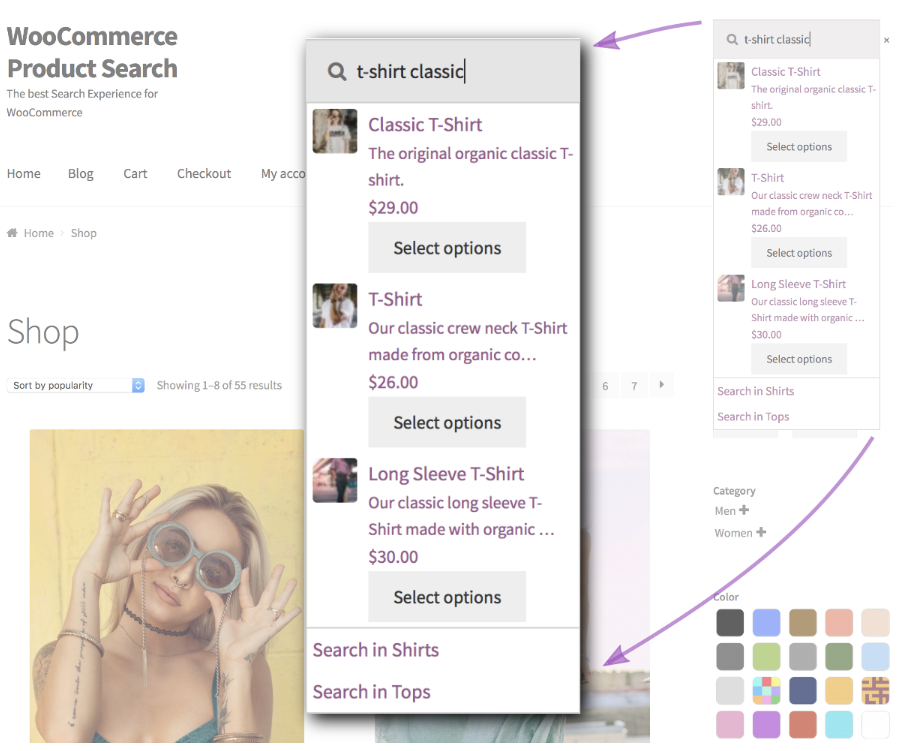Expand the Women category plus icon

click(761, 532)
